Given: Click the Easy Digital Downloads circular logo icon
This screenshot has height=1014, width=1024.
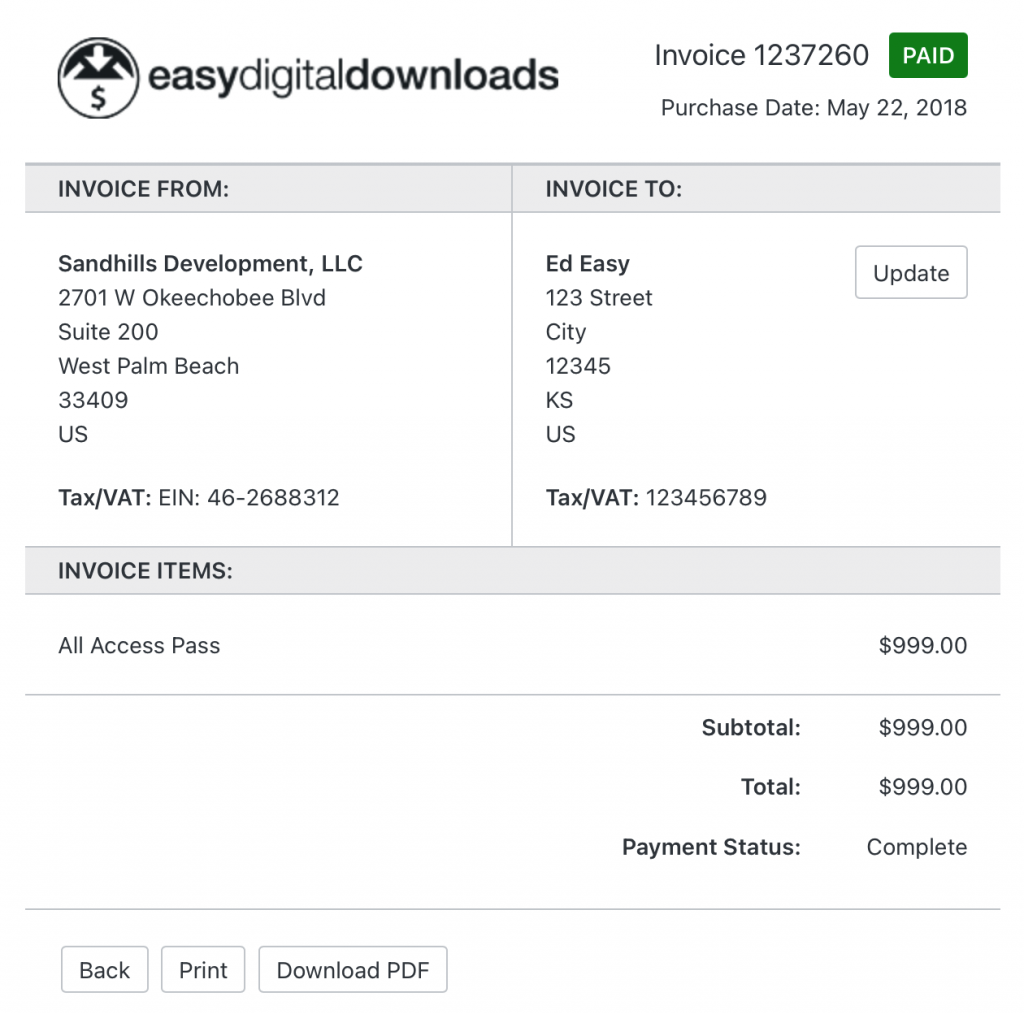Looking at the screenshot, I should (98, 78).
